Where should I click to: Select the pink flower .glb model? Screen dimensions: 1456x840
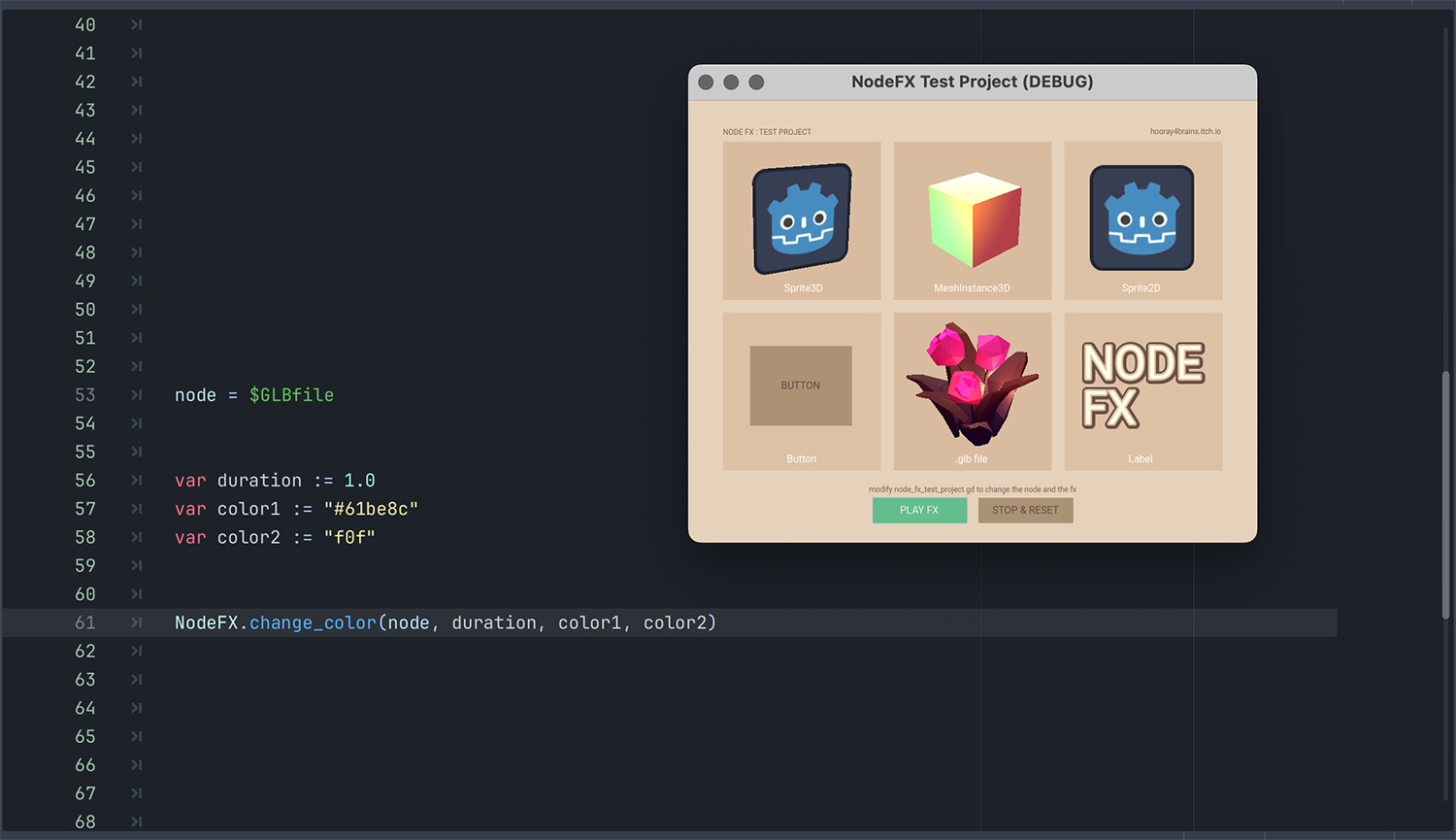tap(972, 384)
